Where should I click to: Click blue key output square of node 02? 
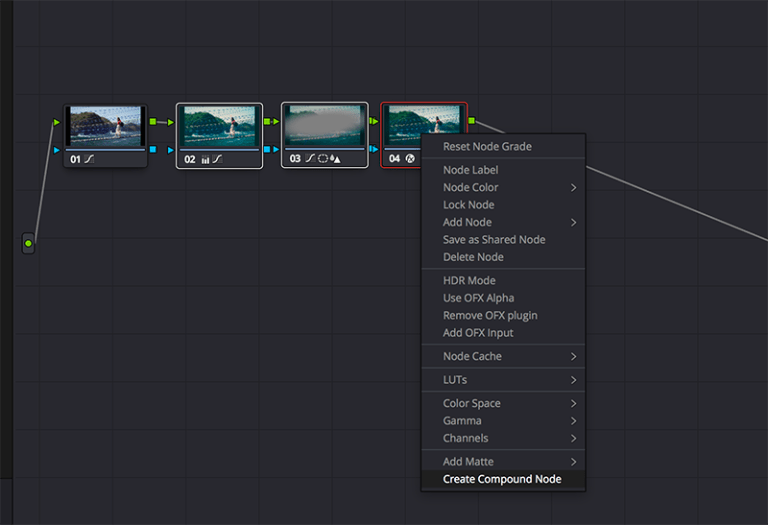[267, 149]
